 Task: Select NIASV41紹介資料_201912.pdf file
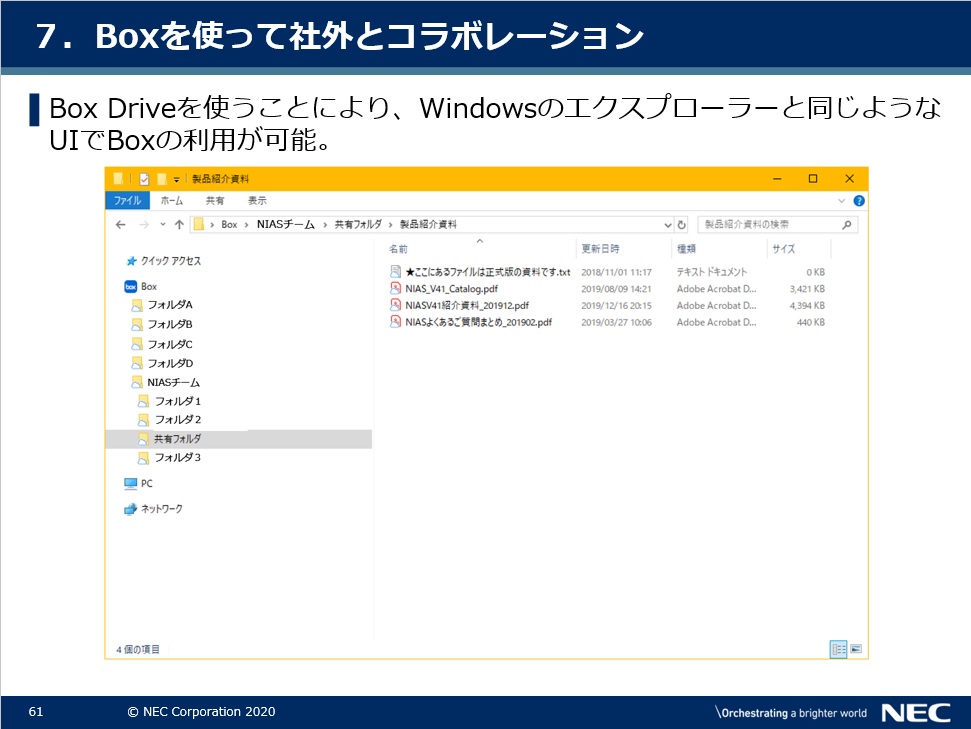click(x=467, y=305)
